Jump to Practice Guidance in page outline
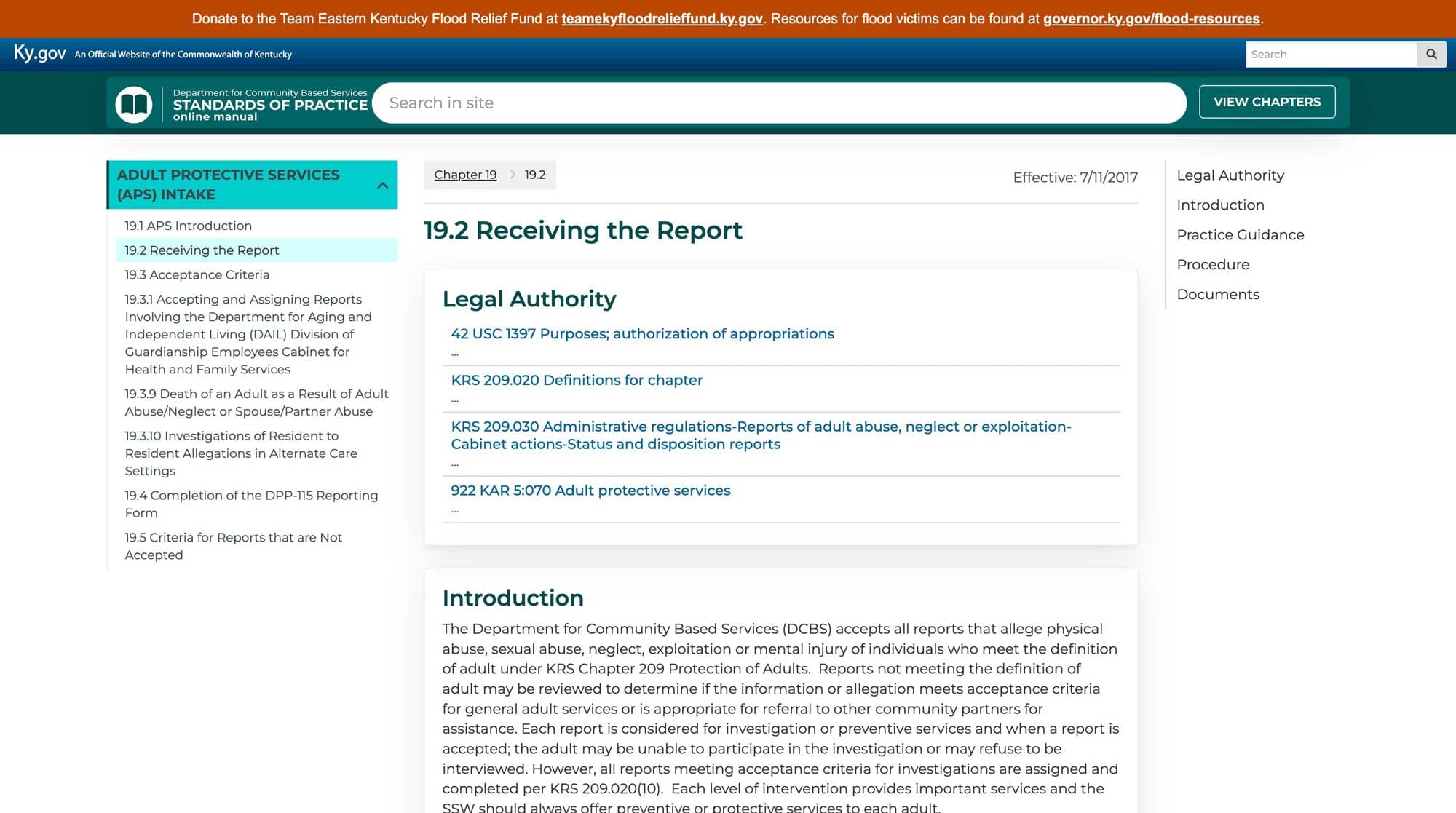 click(x=1240, y=235)
